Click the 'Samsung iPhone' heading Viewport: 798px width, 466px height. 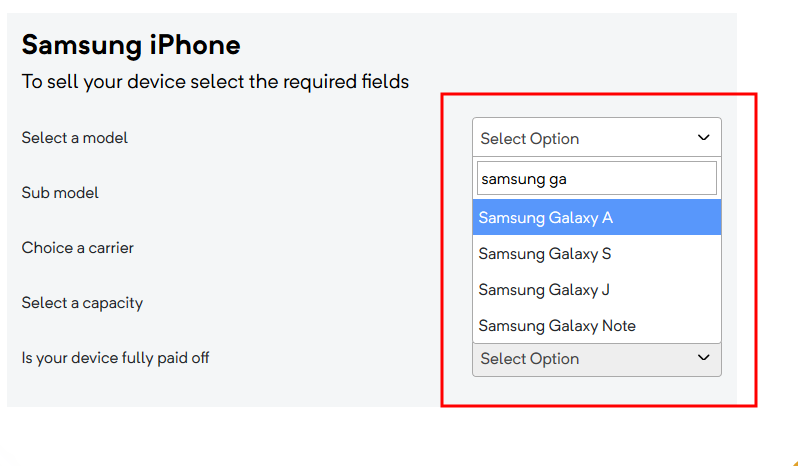131,45
